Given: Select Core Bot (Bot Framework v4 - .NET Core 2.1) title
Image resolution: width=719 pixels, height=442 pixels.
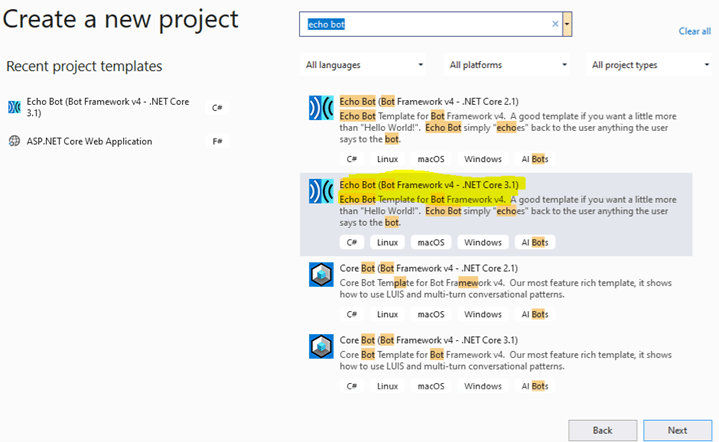Looking at the screenshot, I should click(428, 268).
